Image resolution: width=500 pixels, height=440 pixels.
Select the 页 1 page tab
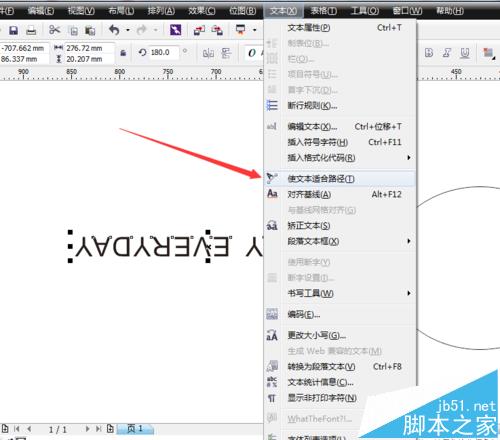click(135, 429)
